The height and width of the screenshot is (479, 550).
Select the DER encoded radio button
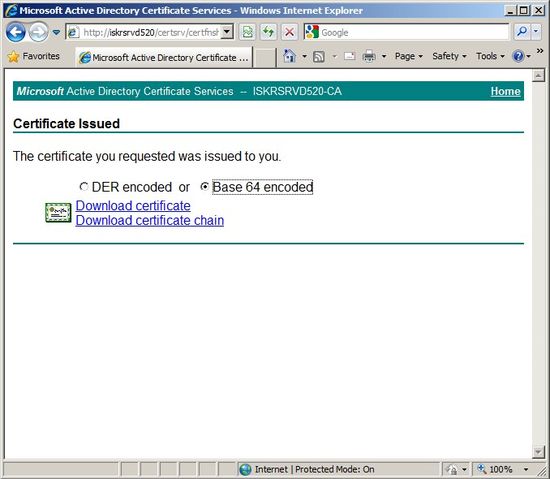pos(83,187)
